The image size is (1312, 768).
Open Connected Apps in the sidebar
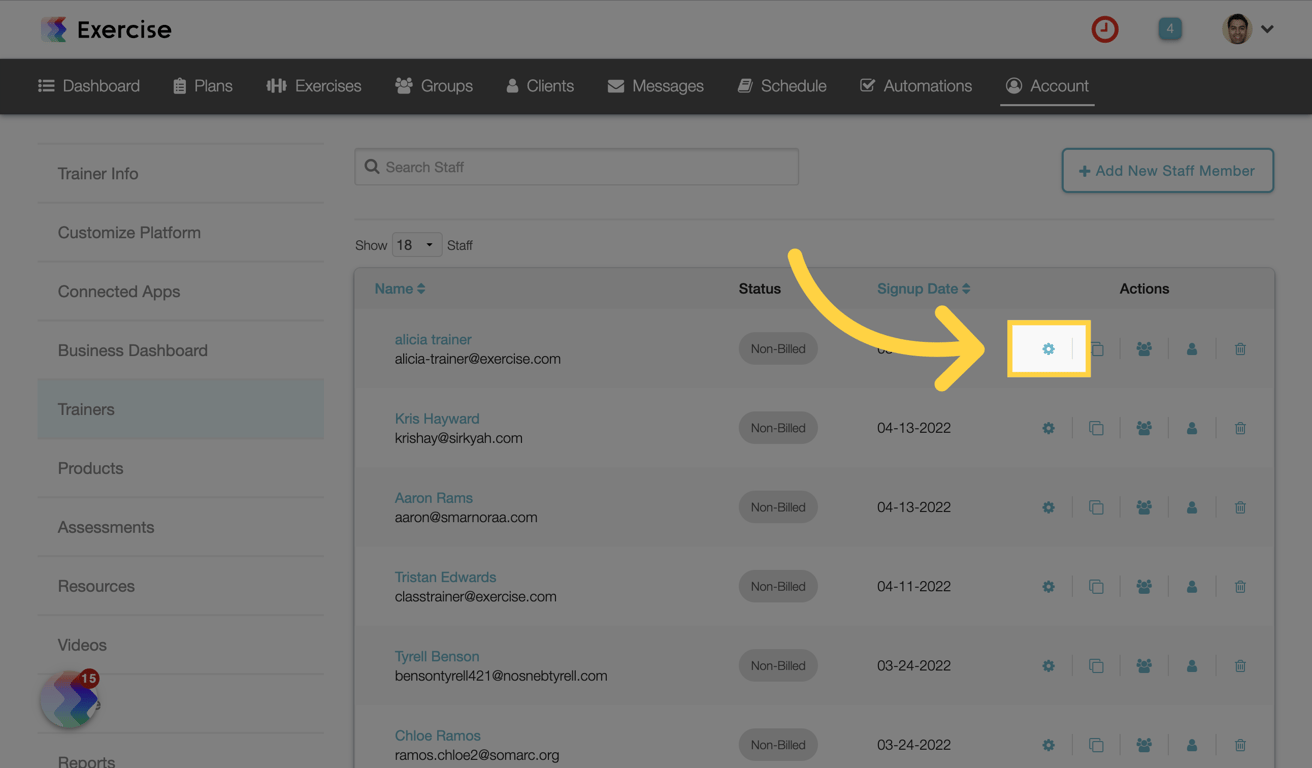[x=181, y=292]
